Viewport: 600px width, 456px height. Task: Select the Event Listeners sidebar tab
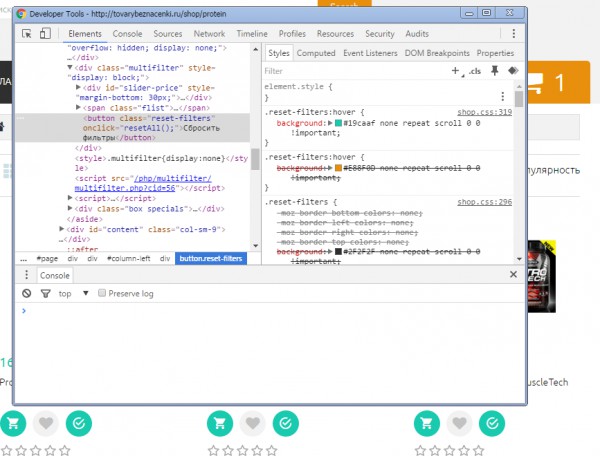click(x=370, y=53)
